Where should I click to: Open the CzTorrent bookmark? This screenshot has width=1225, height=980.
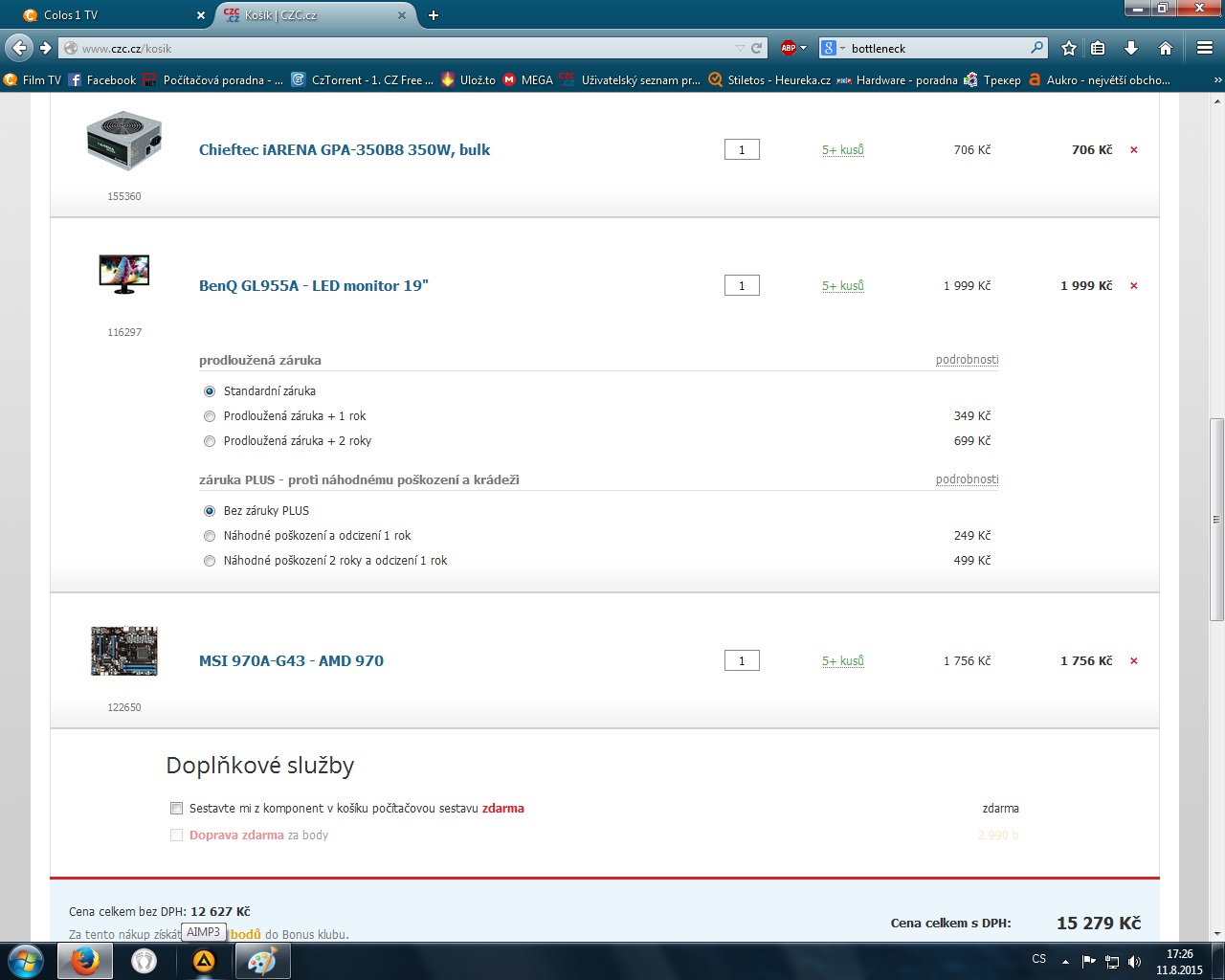[x=362, y=80]
